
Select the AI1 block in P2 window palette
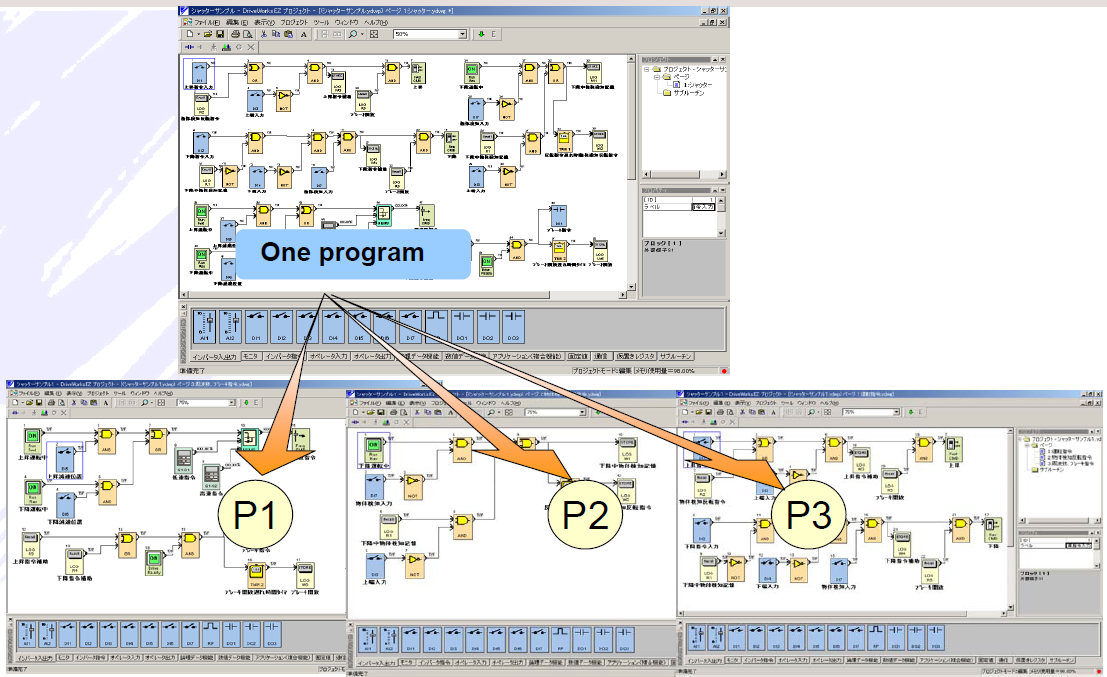pos(368,640)
